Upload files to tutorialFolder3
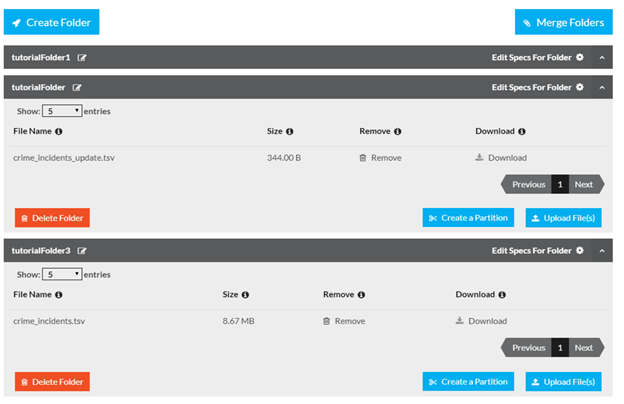This screenshot has width=624, height=404. [x=562, y=381]
